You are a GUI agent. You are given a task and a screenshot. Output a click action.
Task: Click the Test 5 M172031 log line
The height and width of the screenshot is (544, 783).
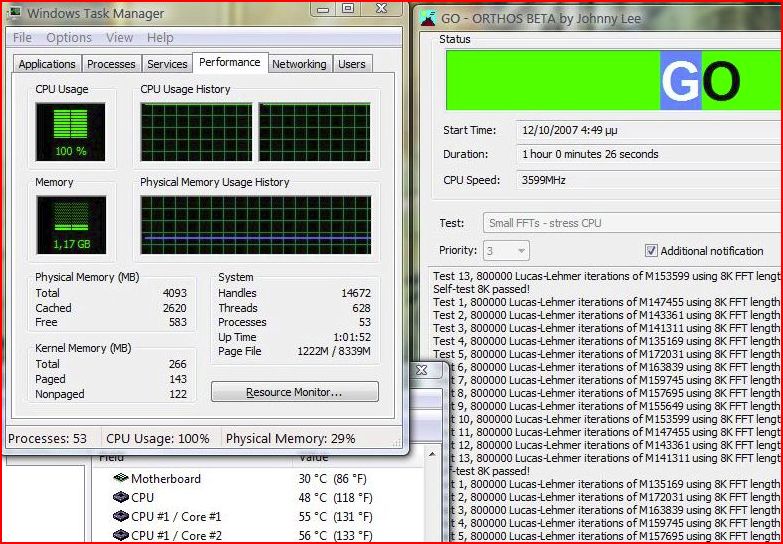606,354
